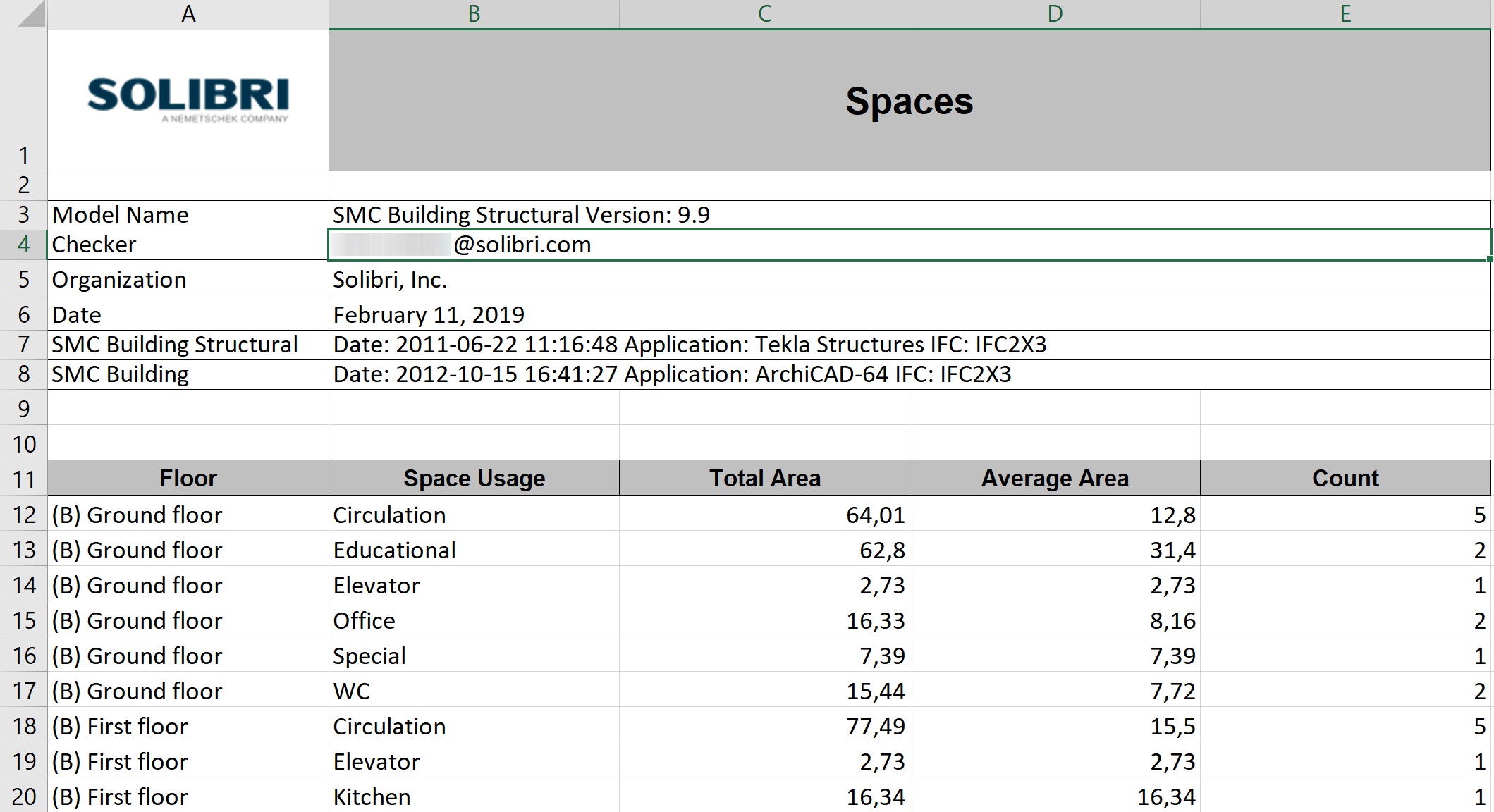The height and width of the screenshot is (812, 1494).
Task: Select "(B) Ground floor" in row 12
Action: [188, 514]
